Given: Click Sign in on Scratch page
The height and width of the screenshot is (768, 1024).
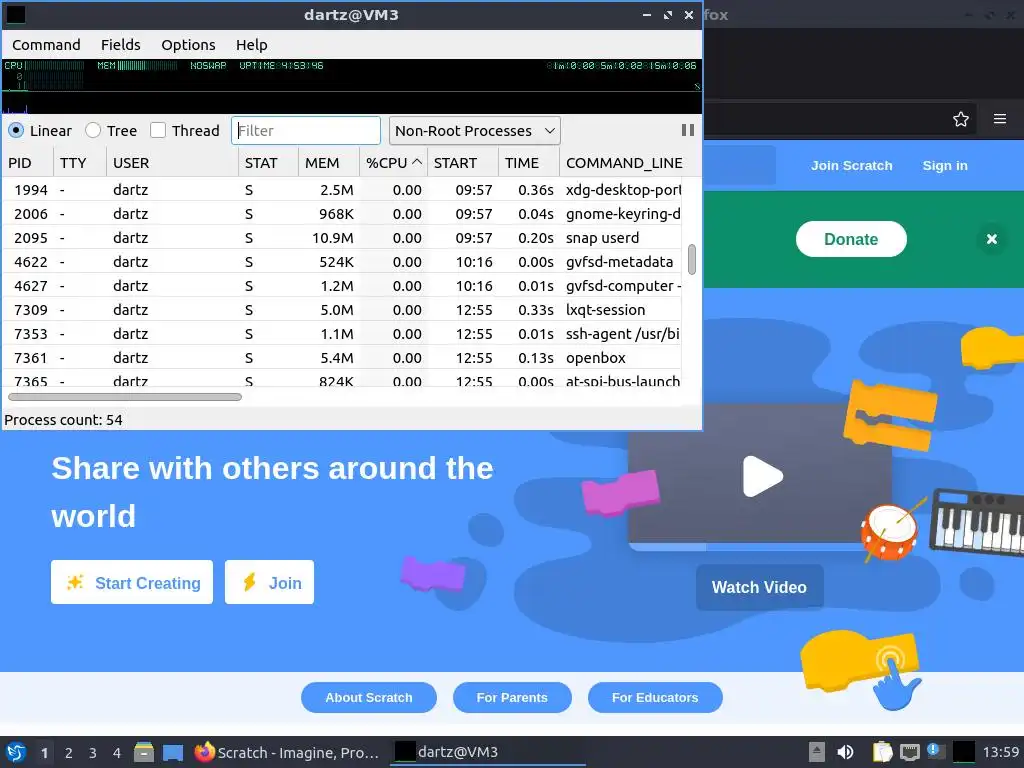Looking at the screenshot, I should click(945, 165).
